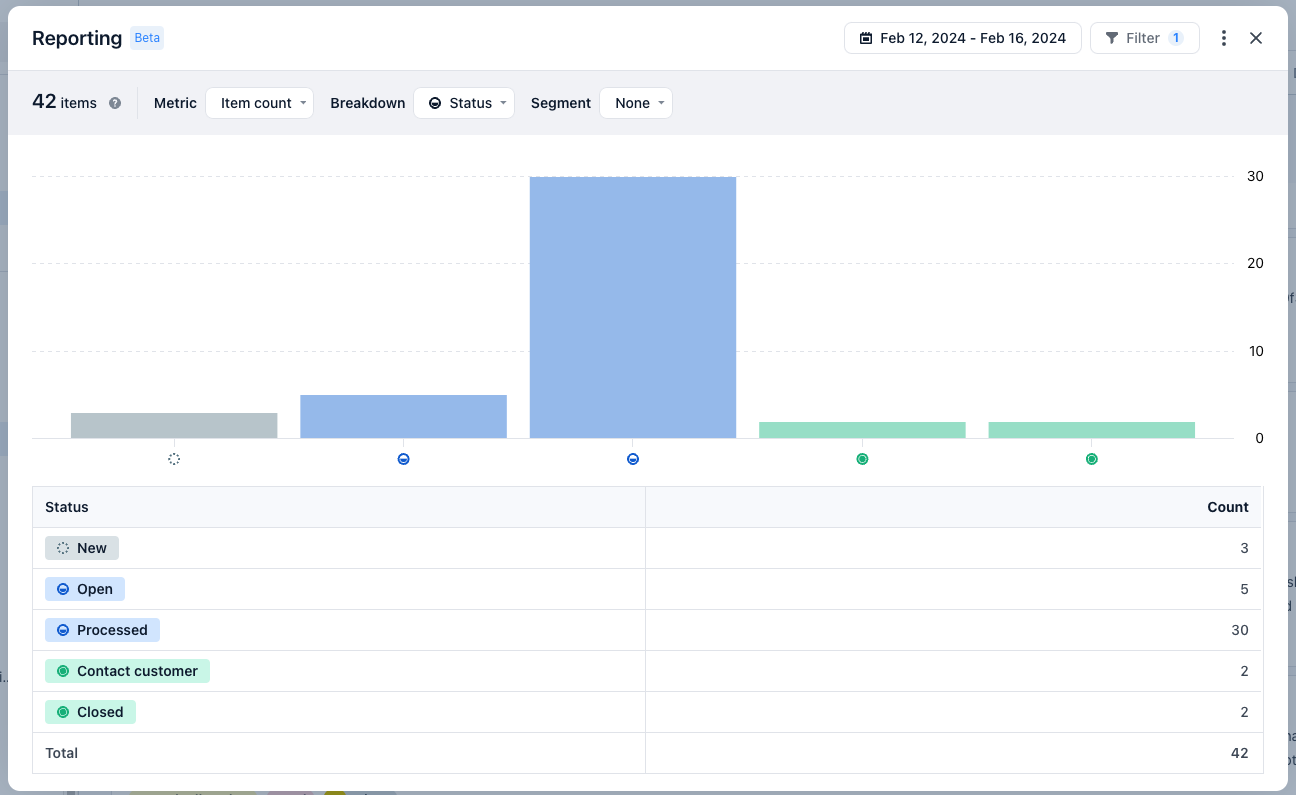Viewport: 1296px width, 795px height.
Task: Click the gray New bar in the chart
Action: (x=174, y=425)
